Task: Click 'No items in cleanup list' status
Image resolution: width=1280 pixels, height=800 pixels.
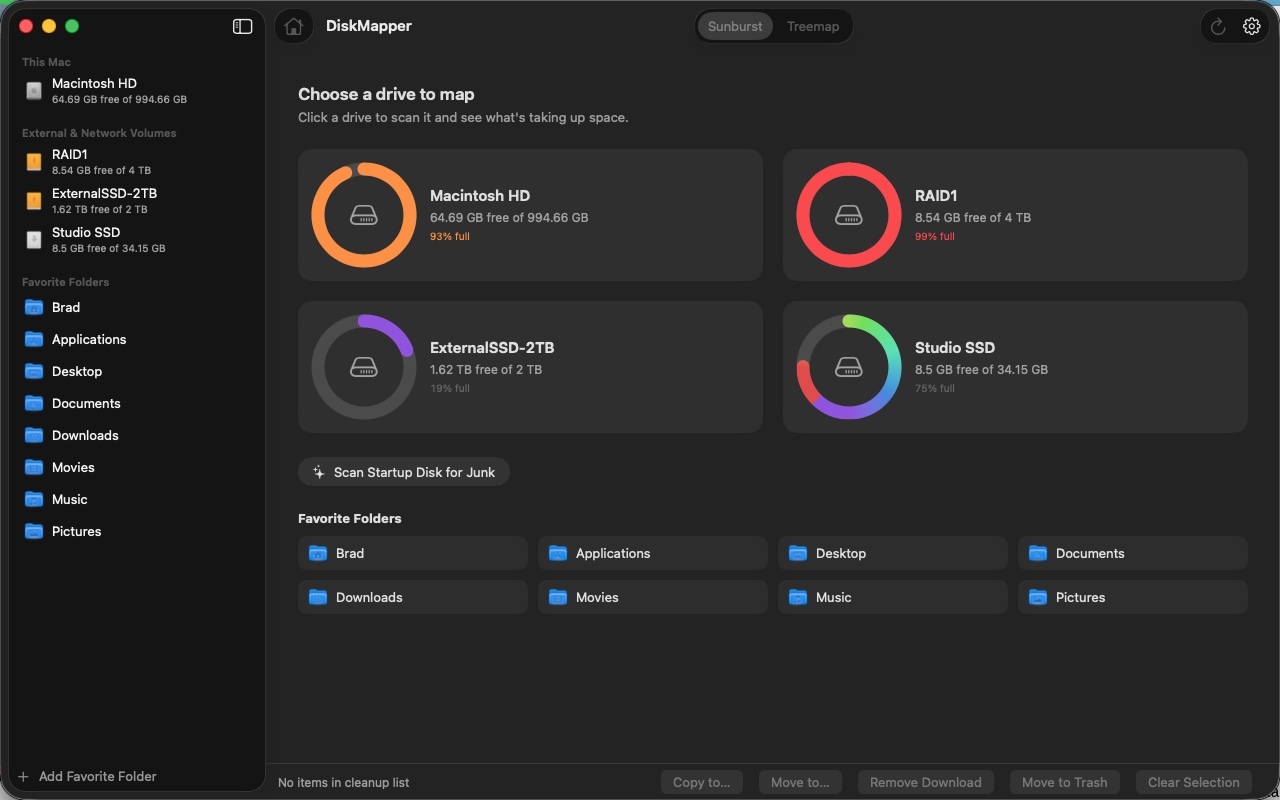Action: (343, 782)
